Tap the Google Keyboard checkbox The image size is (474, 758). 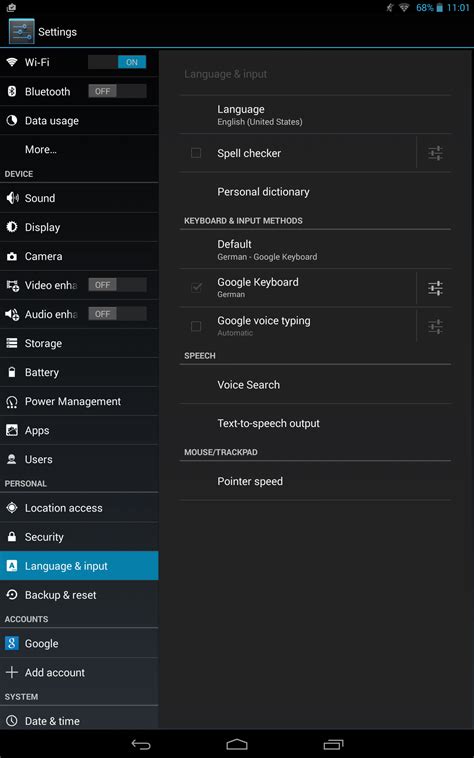coord(196,288)
